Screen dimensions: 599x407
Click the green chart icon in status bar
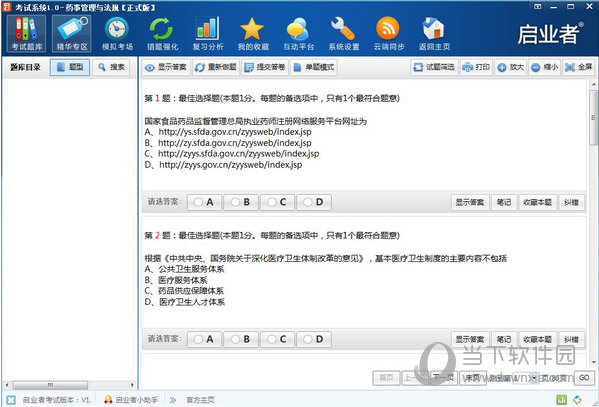tap(562, 400)
